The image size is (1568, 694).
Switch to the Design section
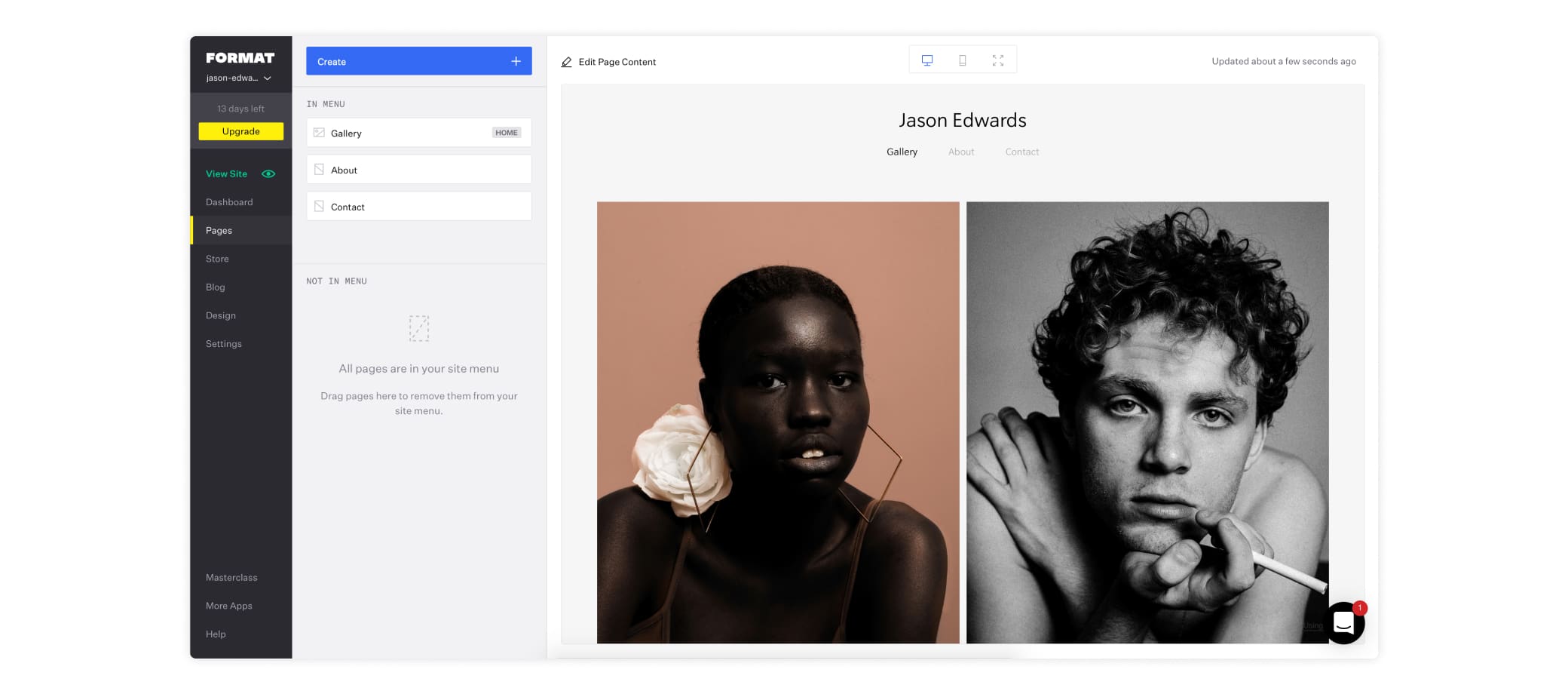(220, 315)
